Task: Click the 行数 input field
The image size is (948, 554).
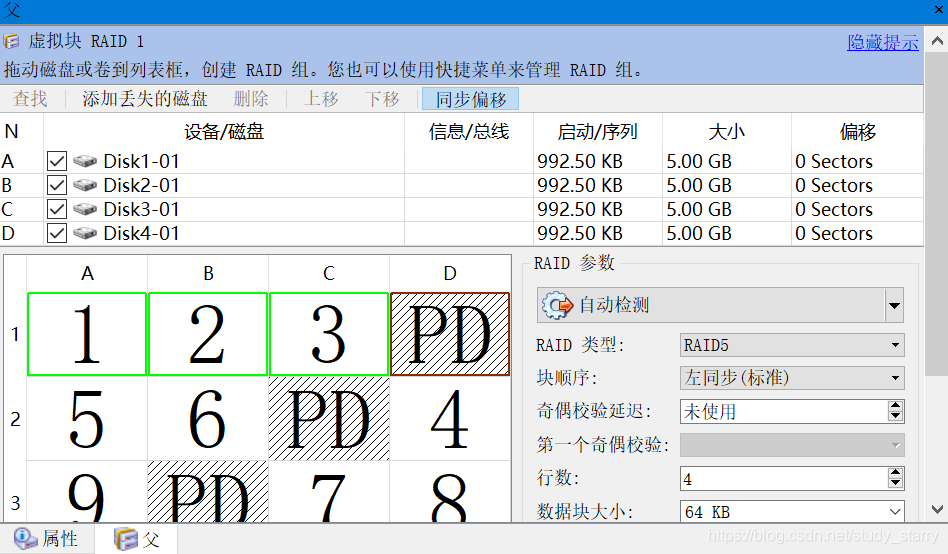Action: coord(784,478)
